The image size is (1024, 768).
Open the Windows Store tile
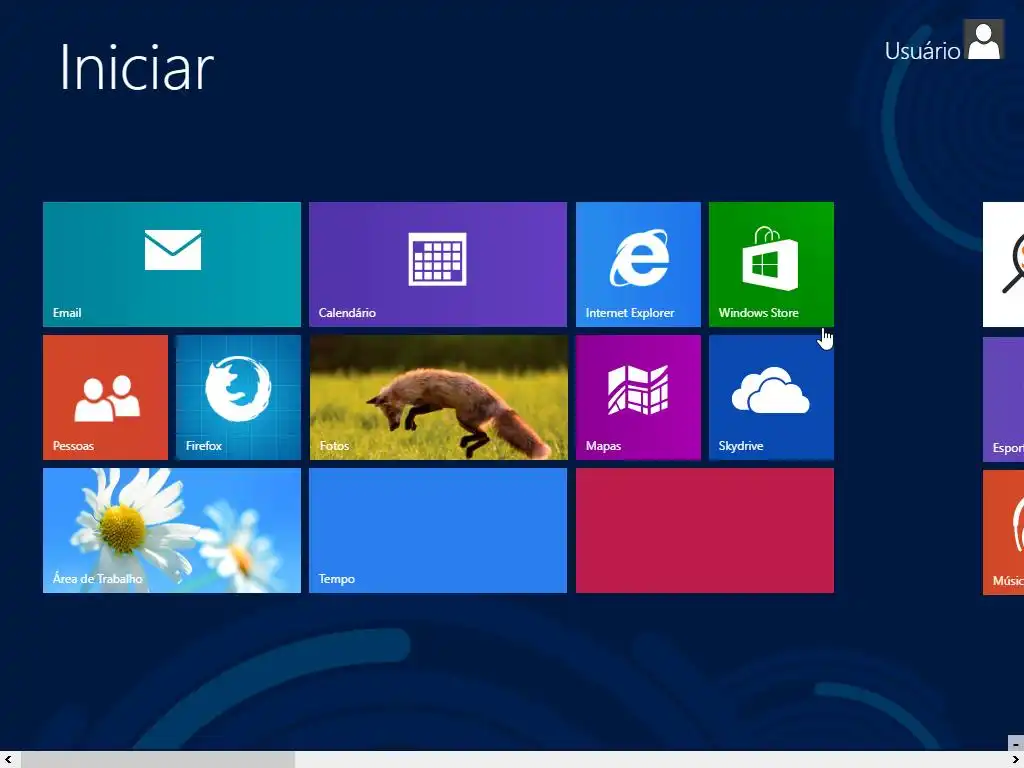771,264
